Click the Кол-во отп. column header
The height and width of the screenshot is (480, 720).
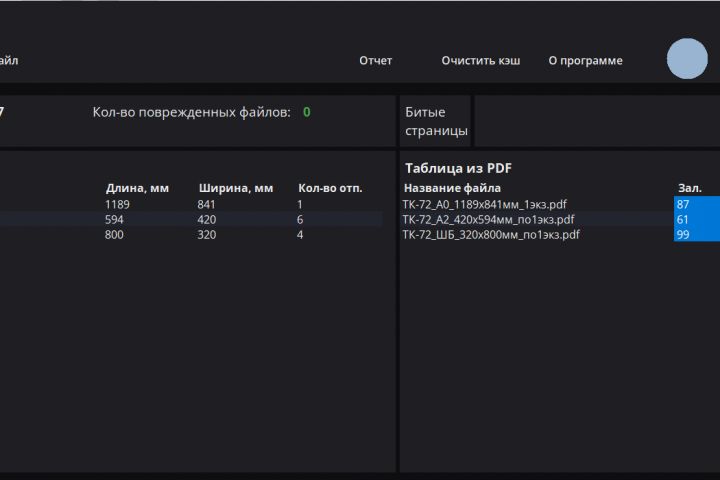330,188
